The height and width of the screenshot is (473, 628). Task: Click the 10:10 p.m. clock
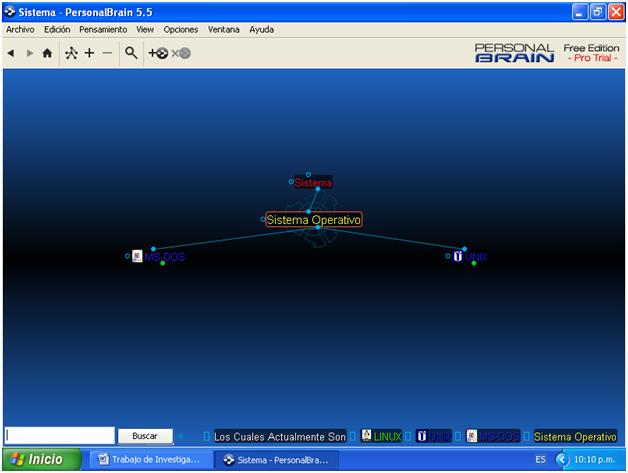tap(594, 459)
